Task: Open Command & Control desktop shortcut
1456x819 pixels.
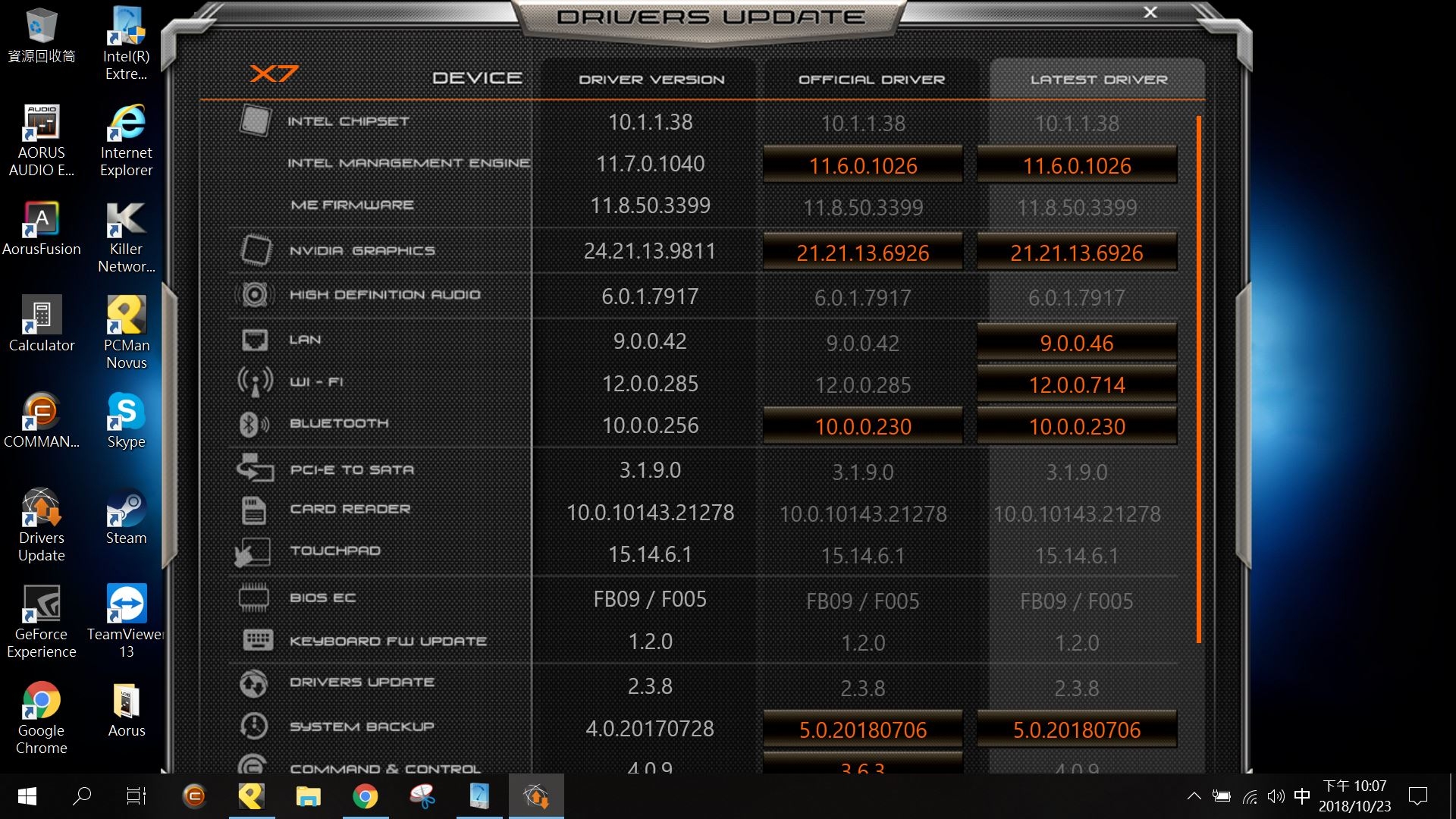Action: pyautogui.click(x=41, y=420)
